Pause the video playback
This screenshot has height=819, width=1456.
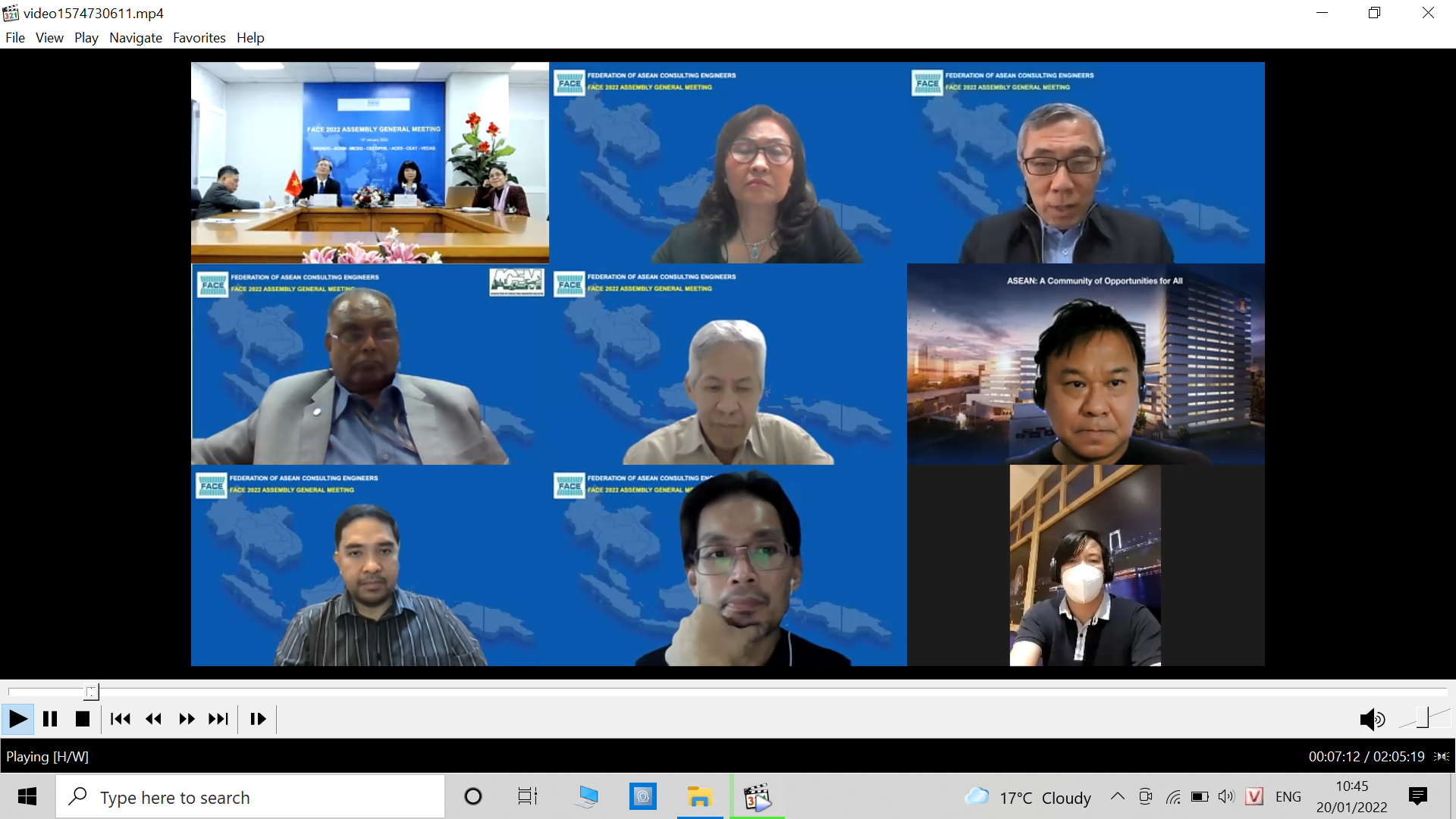pos(50,719)
